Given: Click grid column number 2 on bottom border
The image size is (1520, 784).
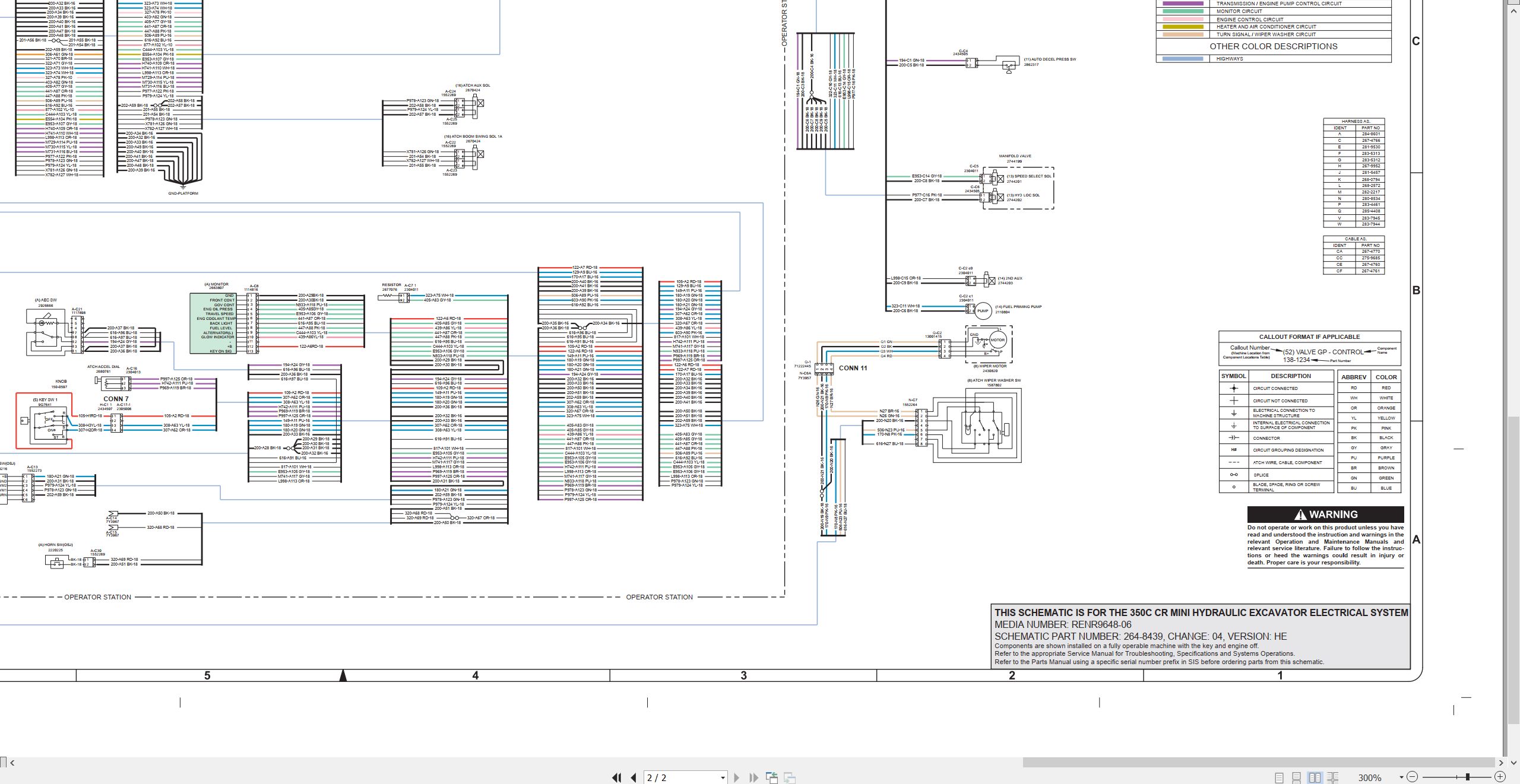Looking at the screenshot, I should click(1012, 675).
